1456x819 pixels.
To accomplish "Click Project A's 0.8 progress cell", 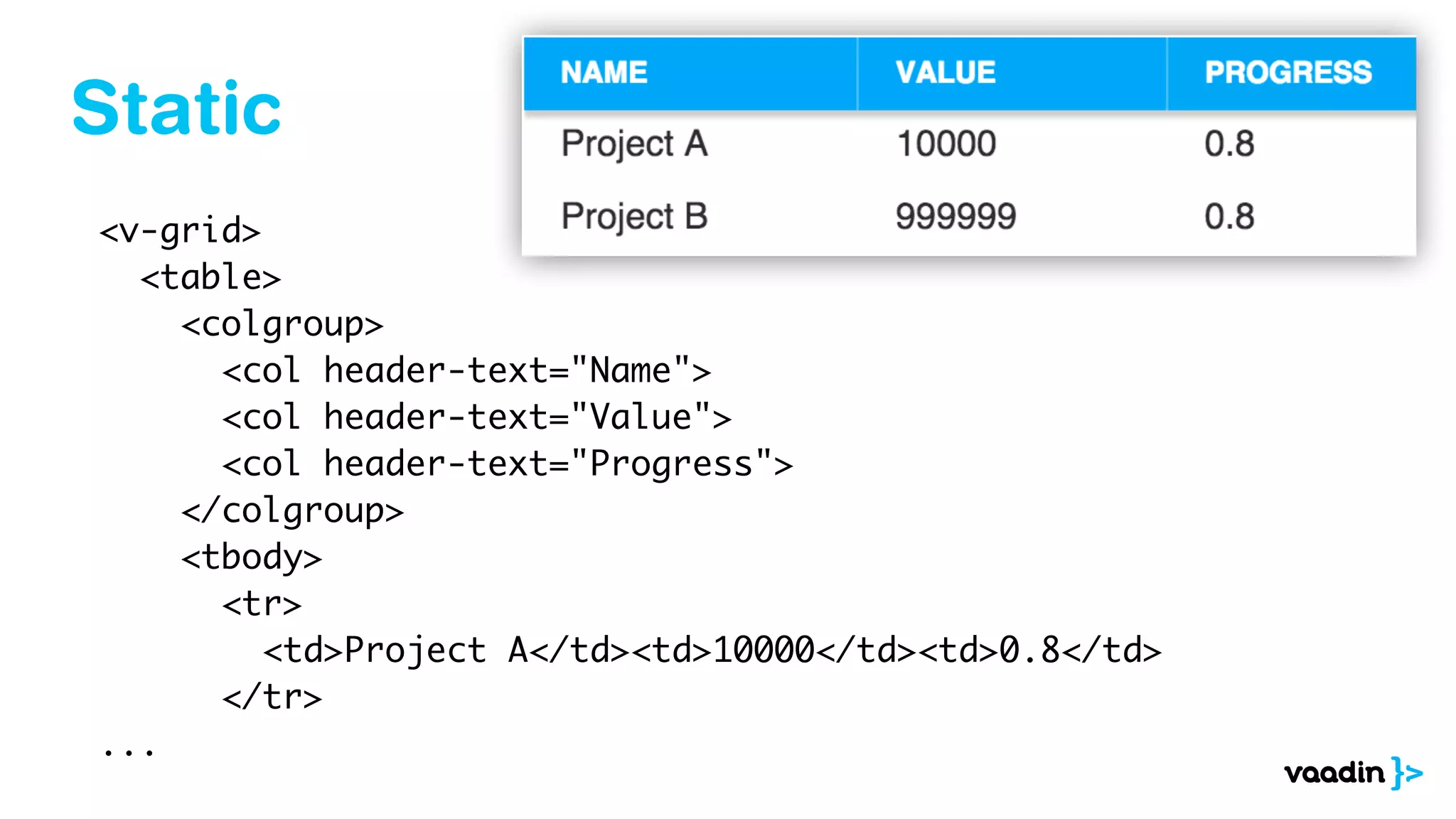I will pos(1228,144).
